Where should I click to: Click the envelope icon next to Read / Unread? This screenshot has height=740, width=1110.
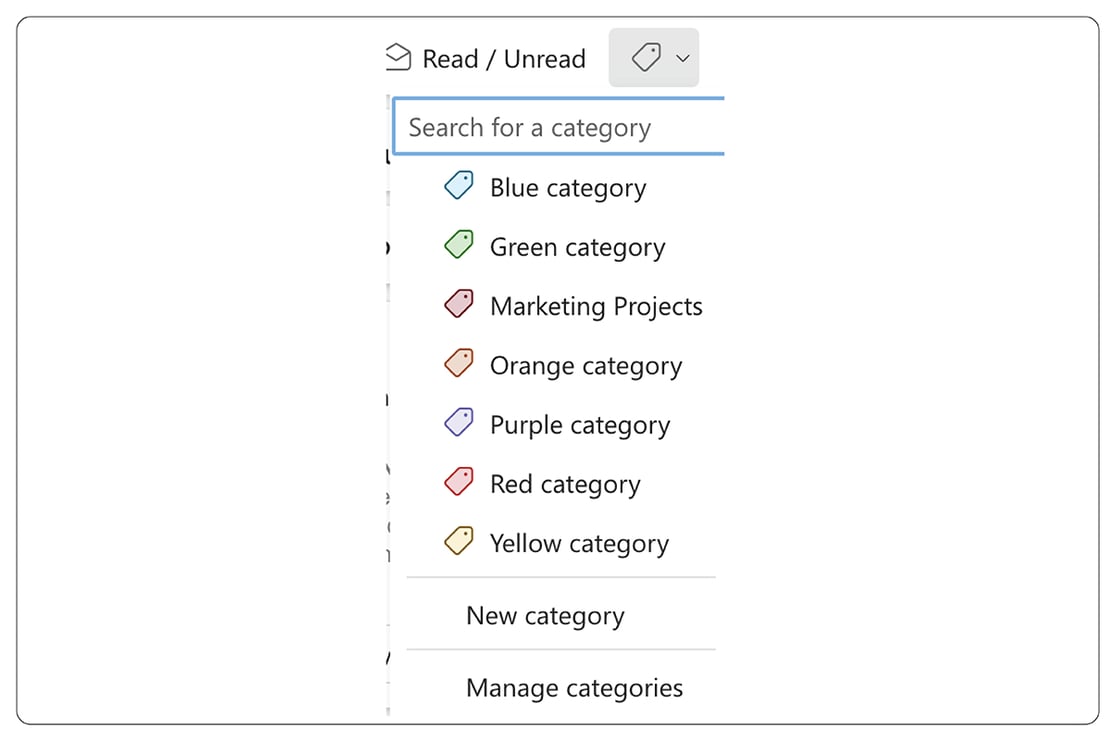[398, 57]
